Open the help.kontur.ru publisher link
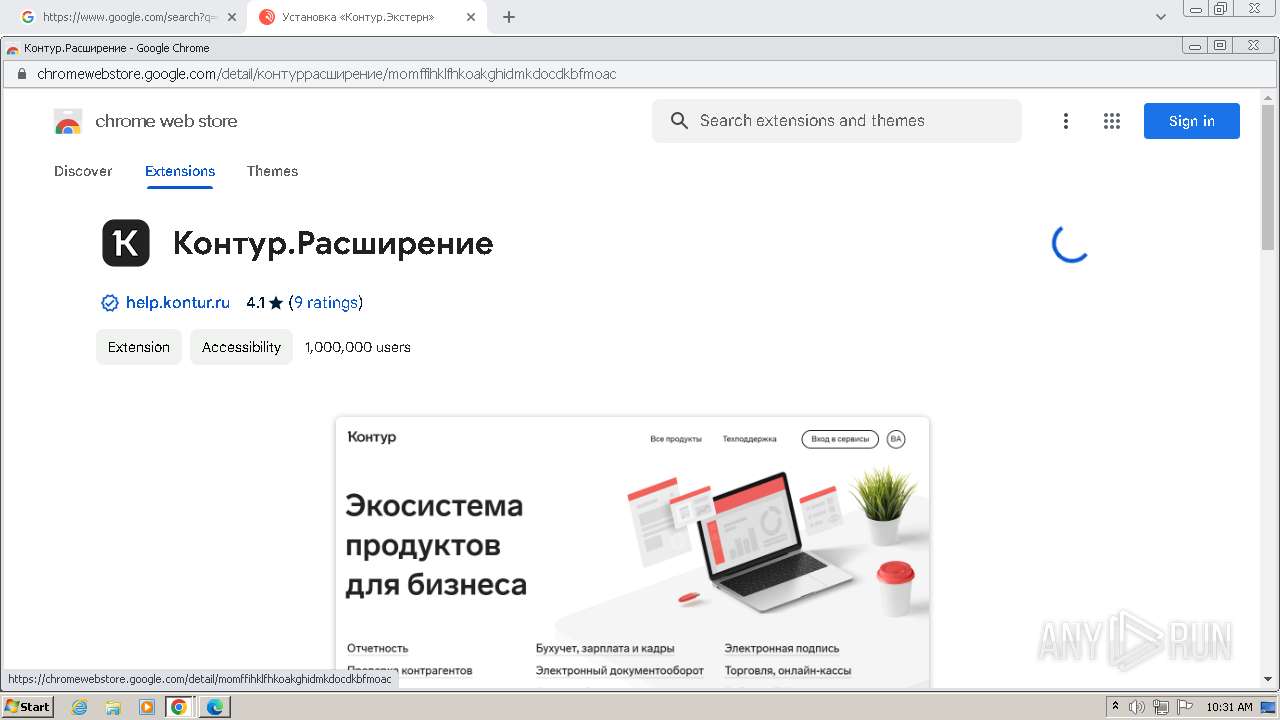The image size is (1280, 720). pos(178,303)
